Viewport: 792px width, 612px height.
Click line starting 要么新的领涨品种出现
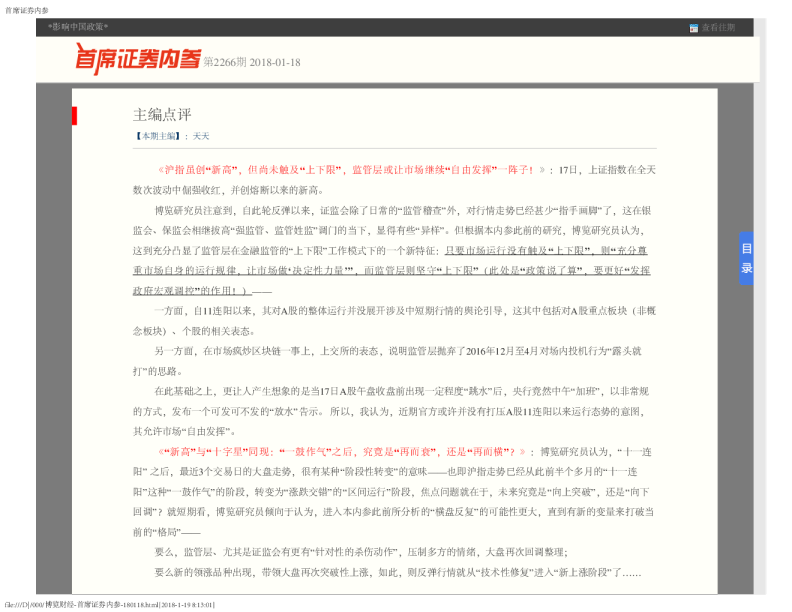point(398,573)
